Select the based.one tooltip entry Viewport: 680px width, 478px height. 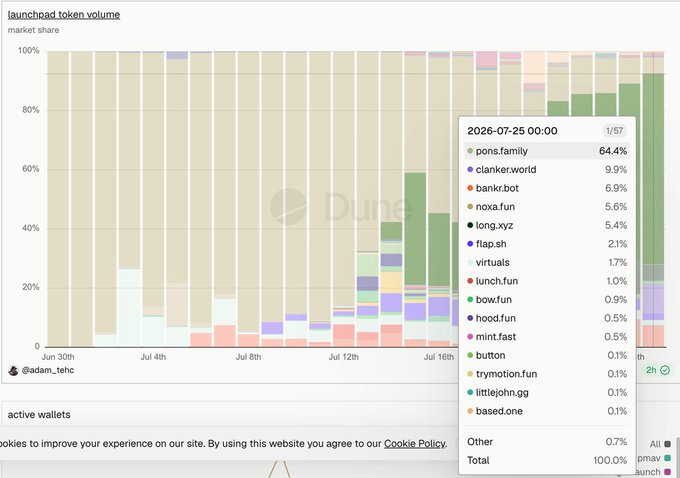547,411
